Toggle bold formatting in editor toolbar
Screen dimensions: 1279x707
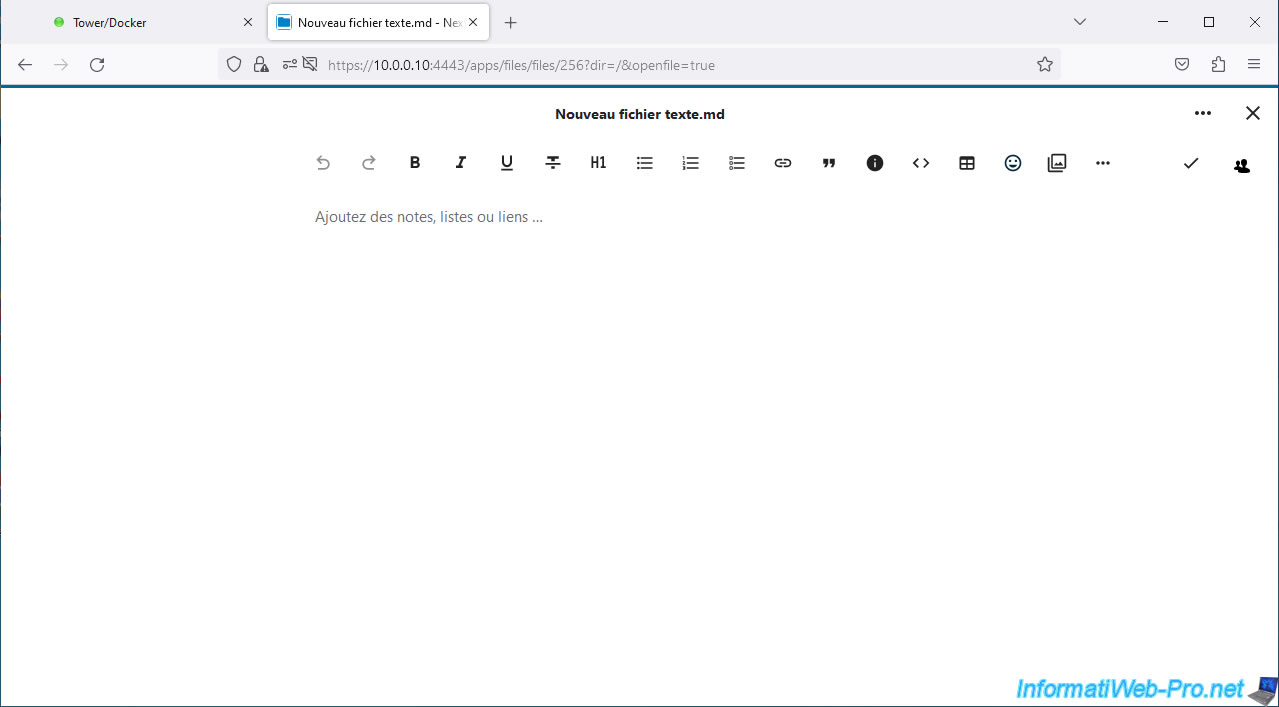point(415,163)
